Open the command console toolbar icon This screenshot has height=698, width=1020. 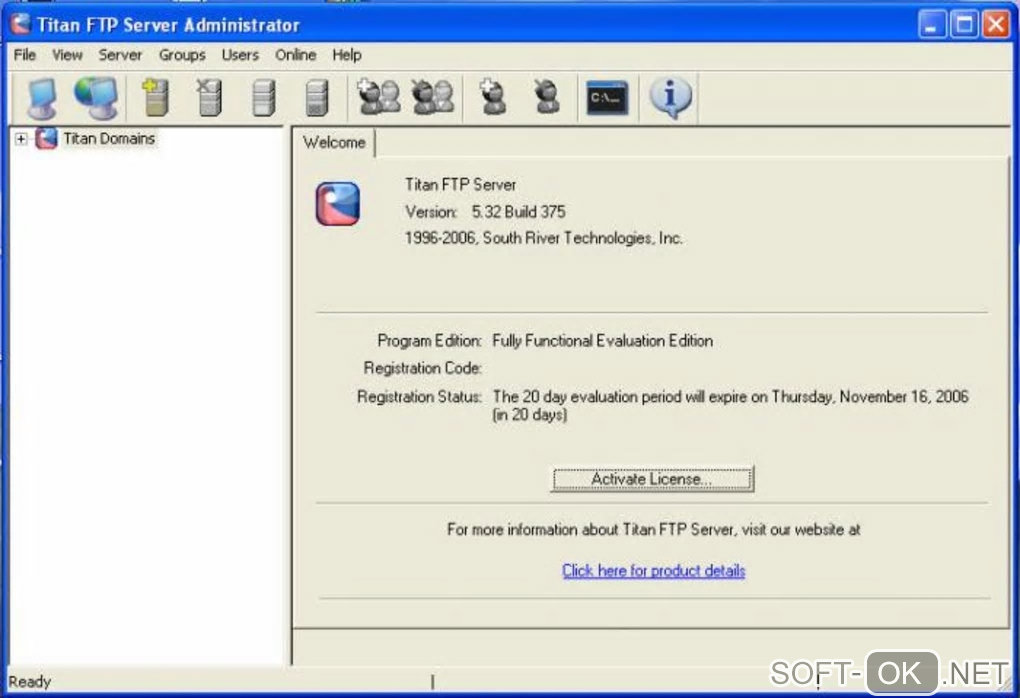[607, 98]
